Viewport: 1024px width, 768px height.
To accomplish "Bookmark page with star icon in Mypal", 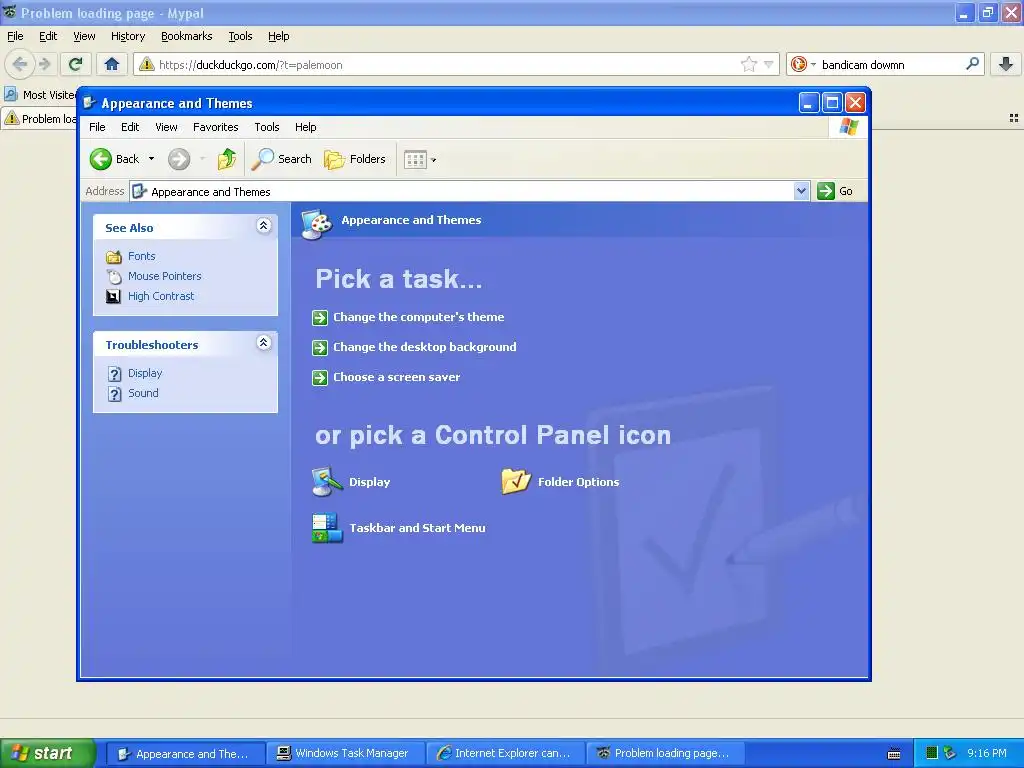I will click(x=748, y=64).
